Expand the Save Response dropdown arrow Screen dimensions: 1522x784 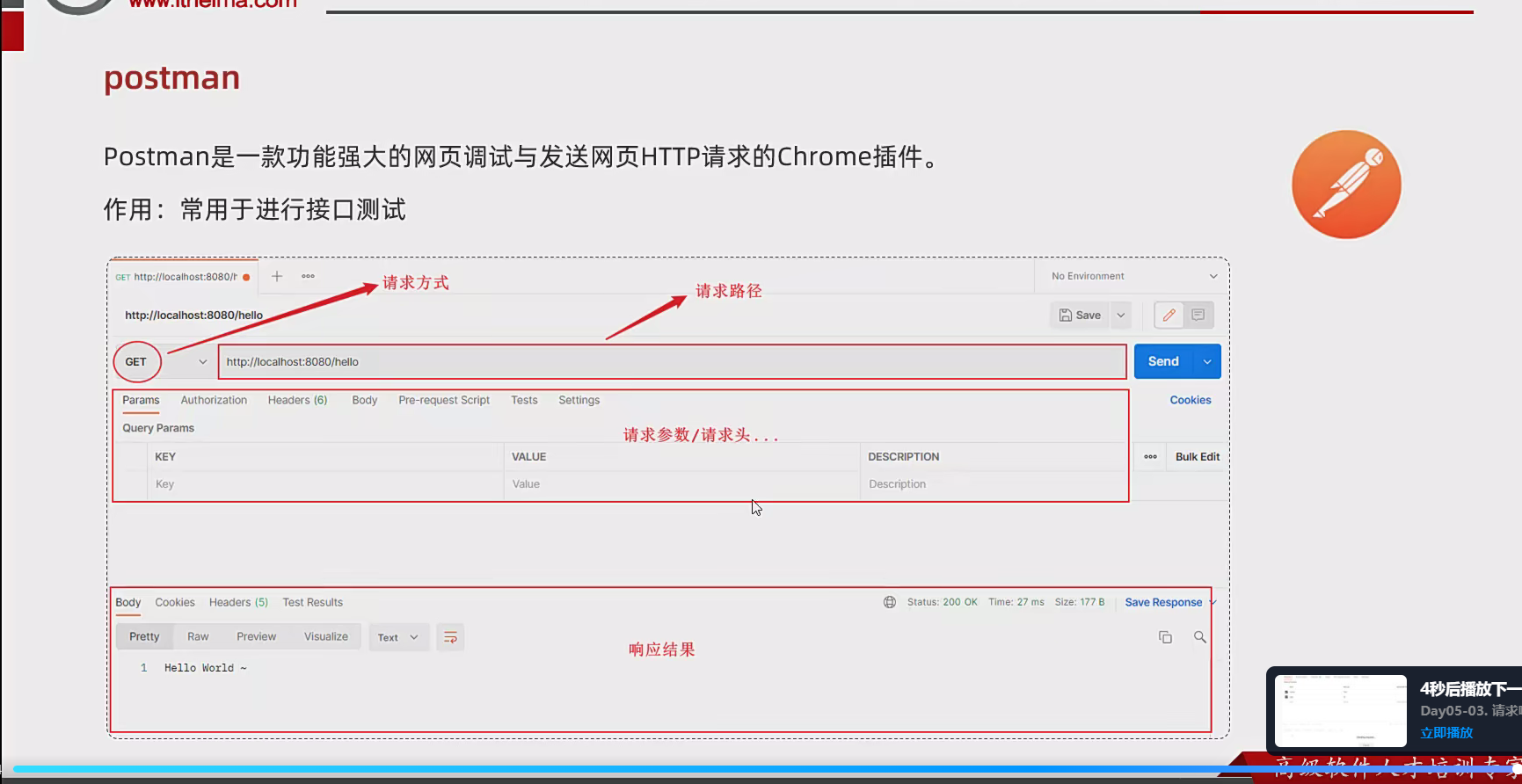tap(1213, 602)
